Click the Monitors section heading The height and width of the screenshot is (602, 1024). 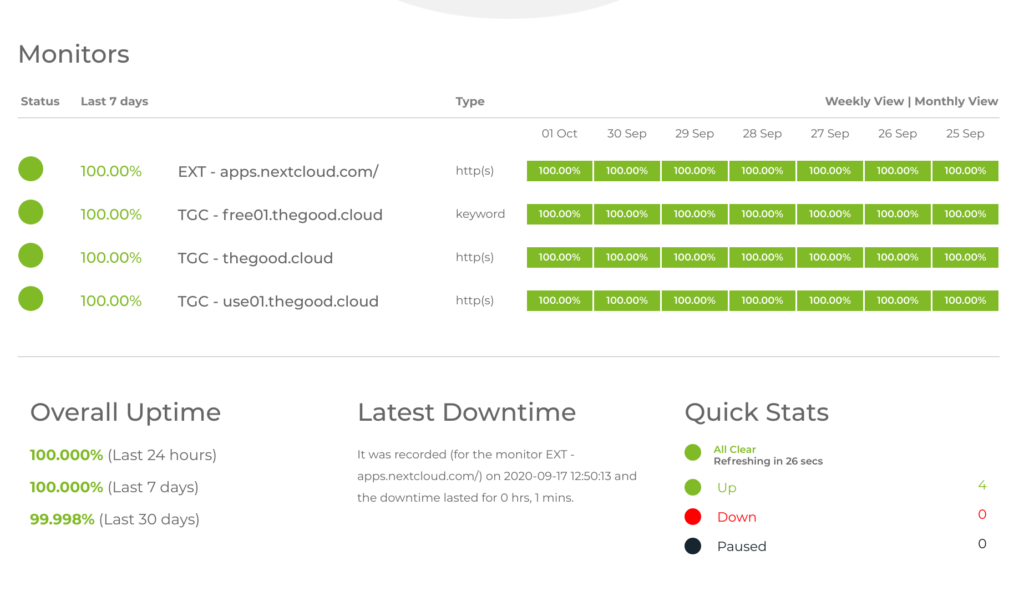74,54
